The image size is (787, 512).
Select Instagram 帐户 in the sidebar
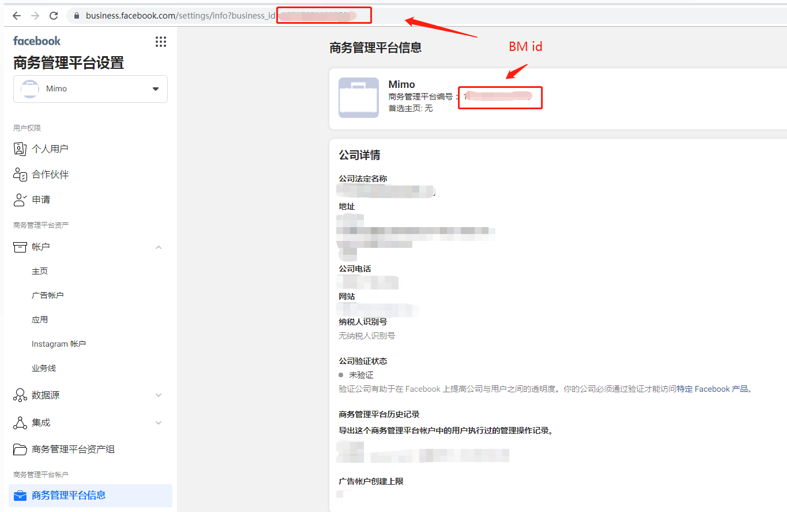58,344
